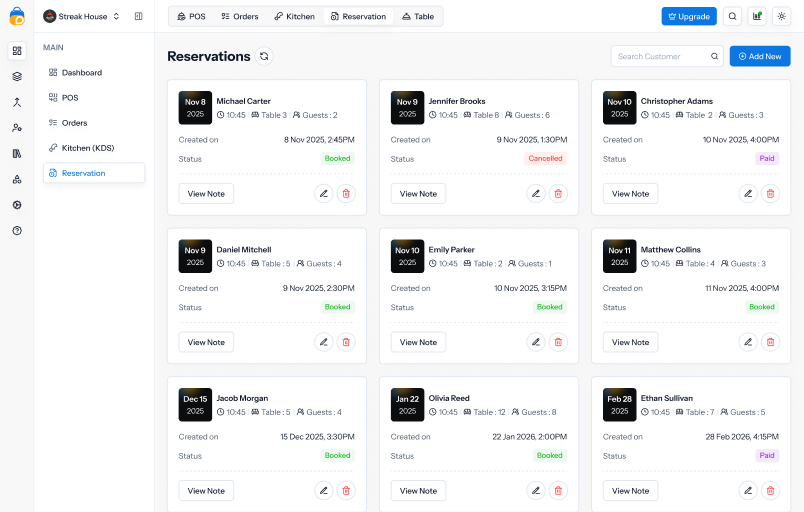
Task: Toggle light/dark theme sun icon
Action: 782,16
